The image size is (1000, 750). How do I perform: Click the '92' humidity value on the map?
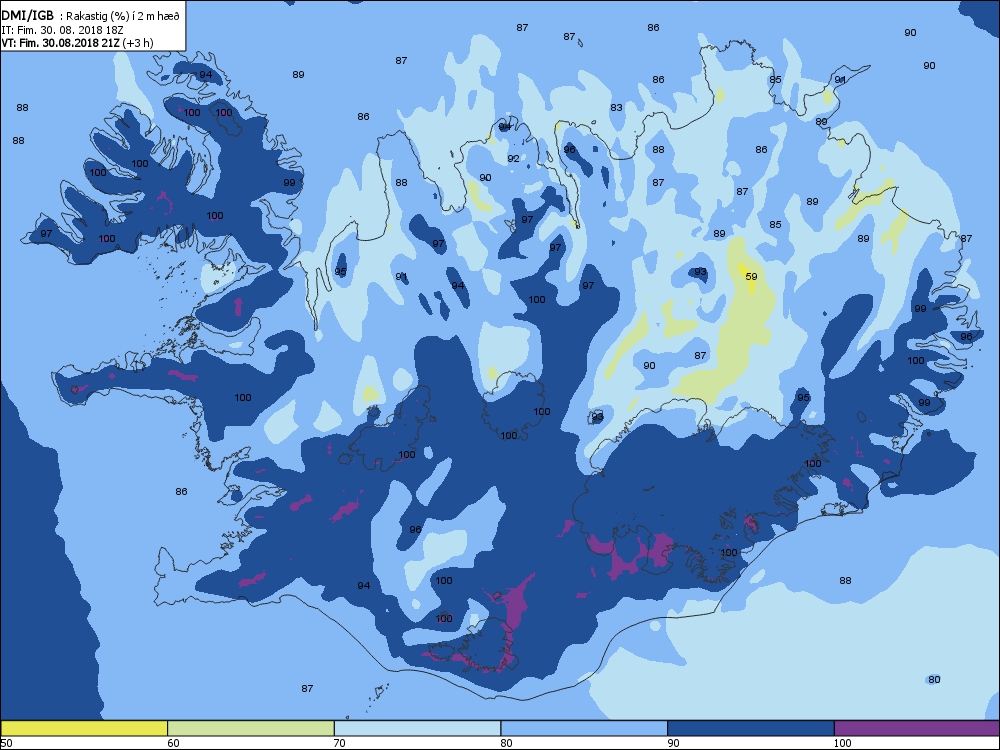[513, 158]
